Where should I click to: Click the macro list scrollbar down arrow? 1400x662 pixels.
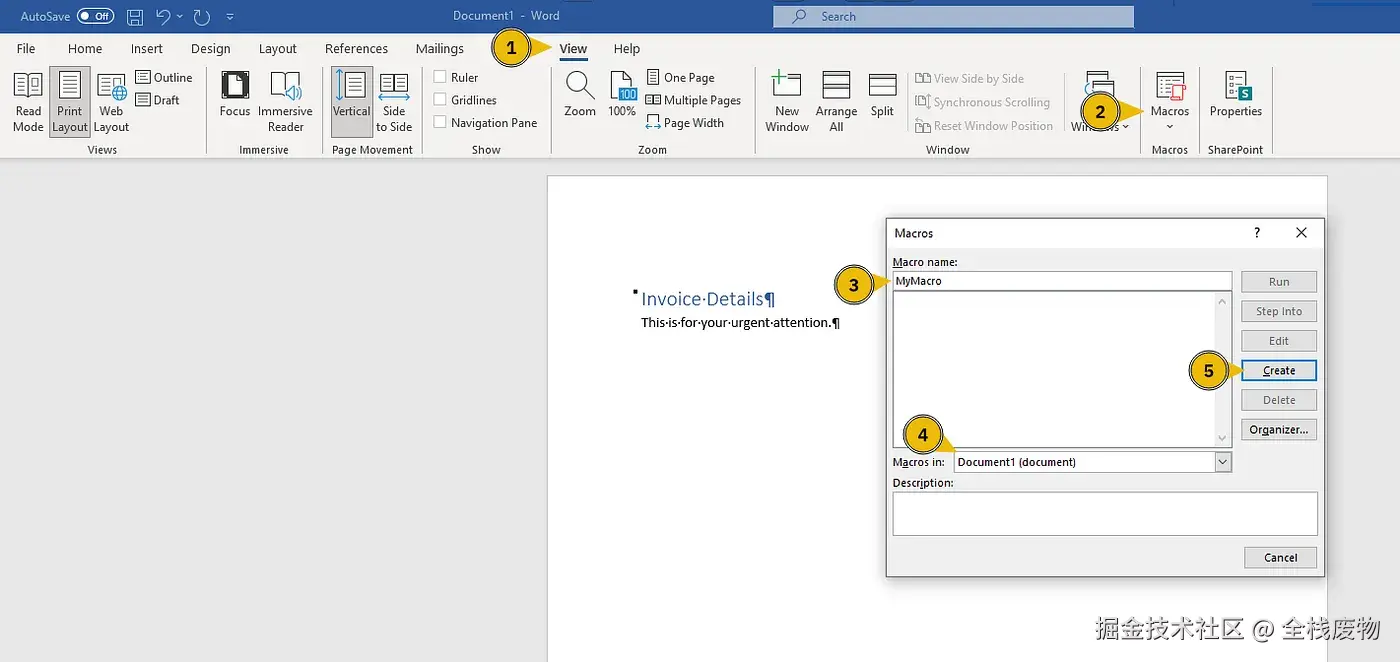[1222, 439]
